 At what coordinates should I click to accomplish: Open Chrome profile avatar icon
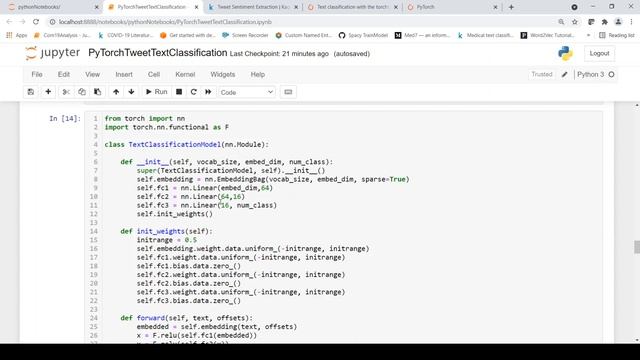(618, 22)
